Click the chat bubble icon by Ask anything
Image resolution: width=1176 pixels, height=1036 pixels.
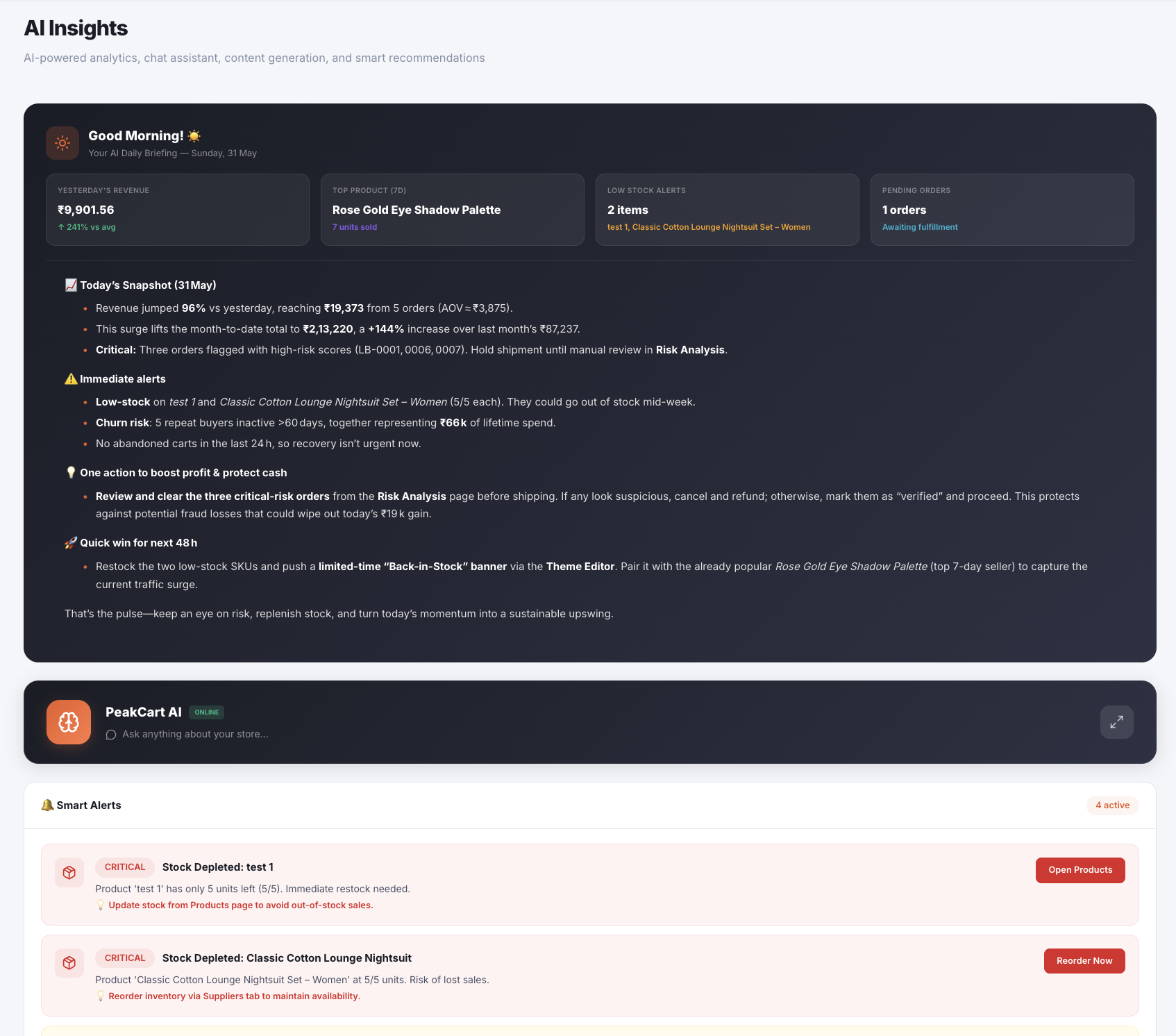[111, 735]
